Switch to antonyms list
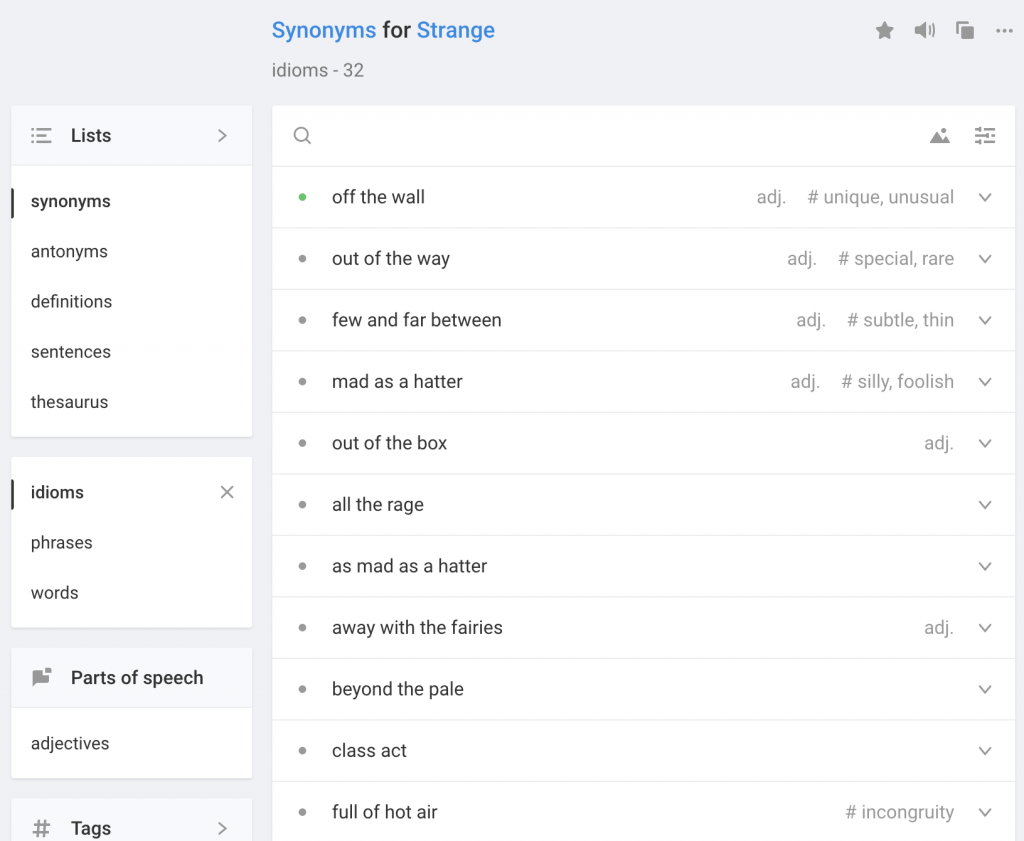The height and width of the screenshot is (841, 1024). tap(69, 252)
